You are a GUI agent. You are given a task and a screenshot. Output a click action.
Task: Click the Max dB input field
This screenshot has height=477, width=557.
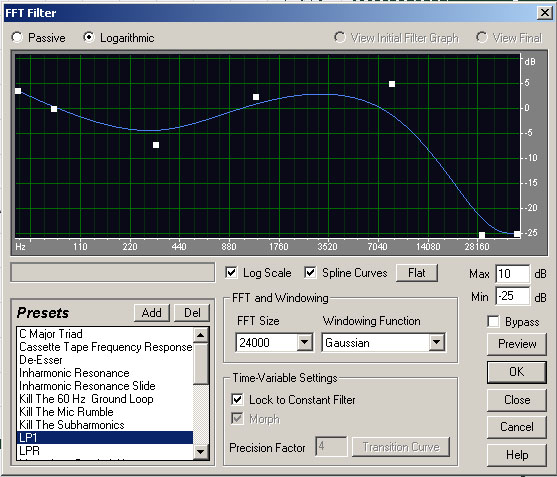[513, 273]
